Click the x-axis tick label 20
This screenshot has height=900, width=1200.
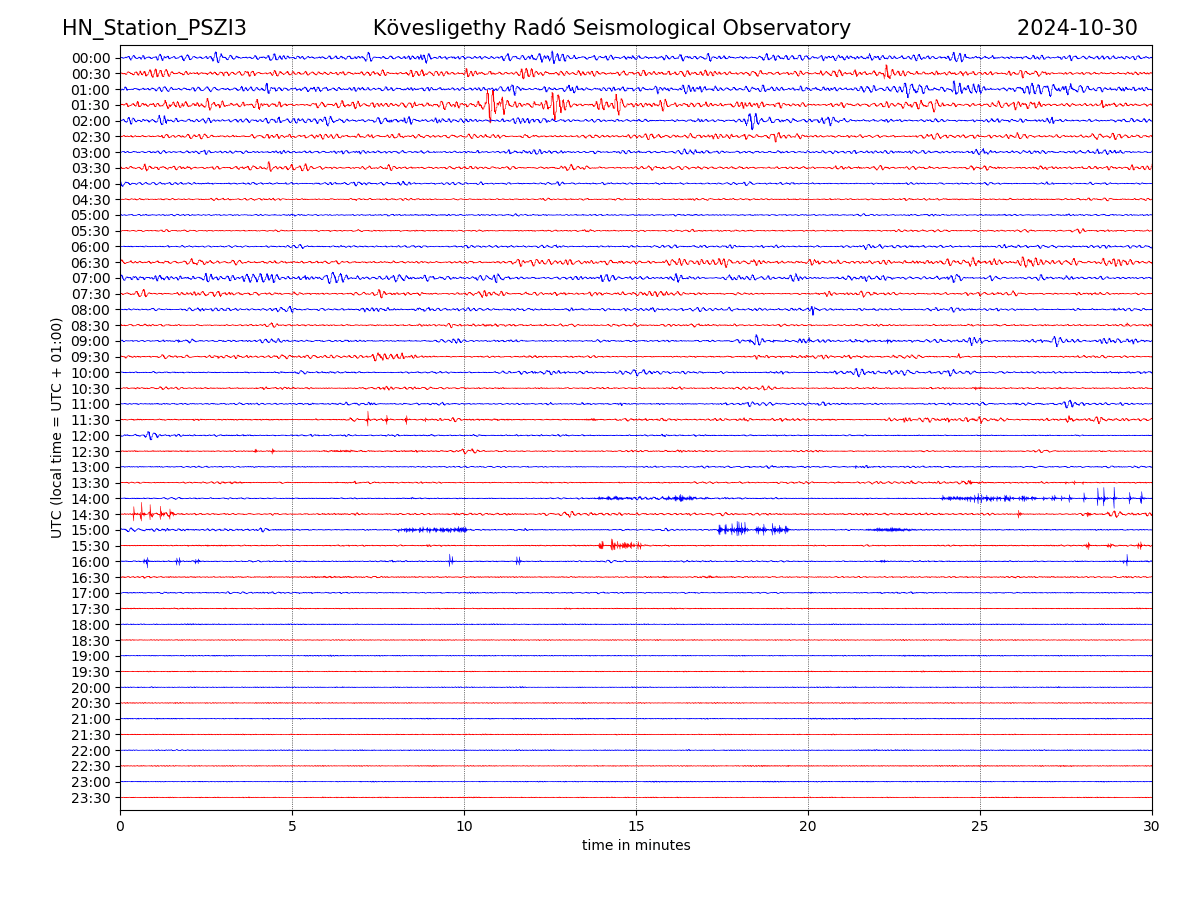click(808, 827)
